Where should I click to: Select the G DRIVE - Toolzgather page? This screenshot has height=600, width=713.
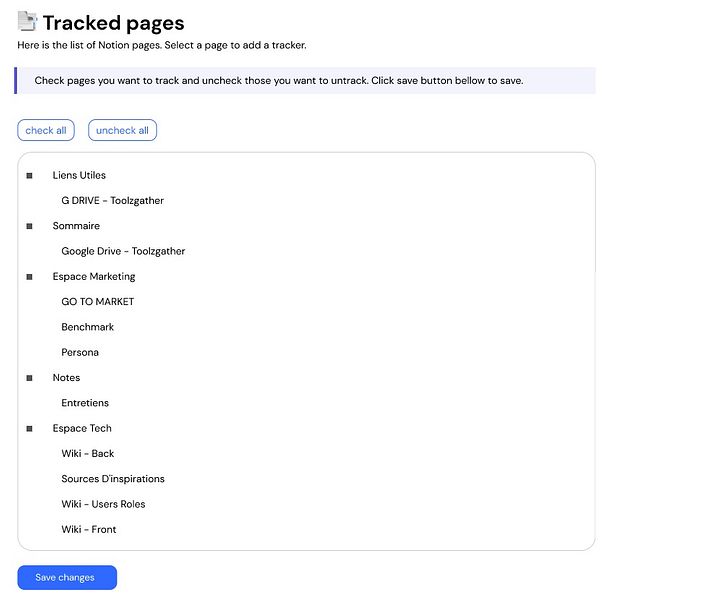[x=112, y=201]
